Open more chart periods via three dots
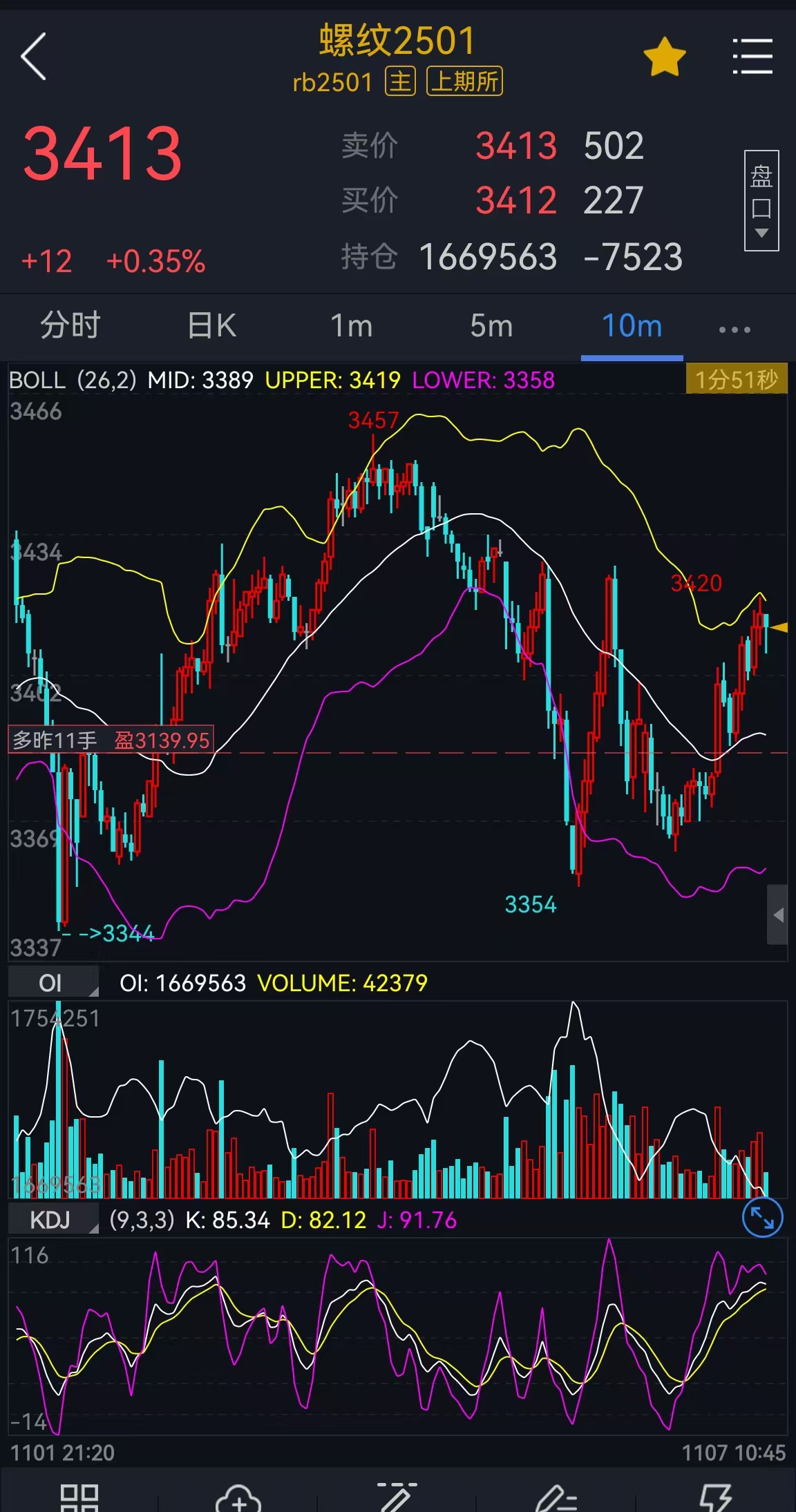 pos(735,329)
